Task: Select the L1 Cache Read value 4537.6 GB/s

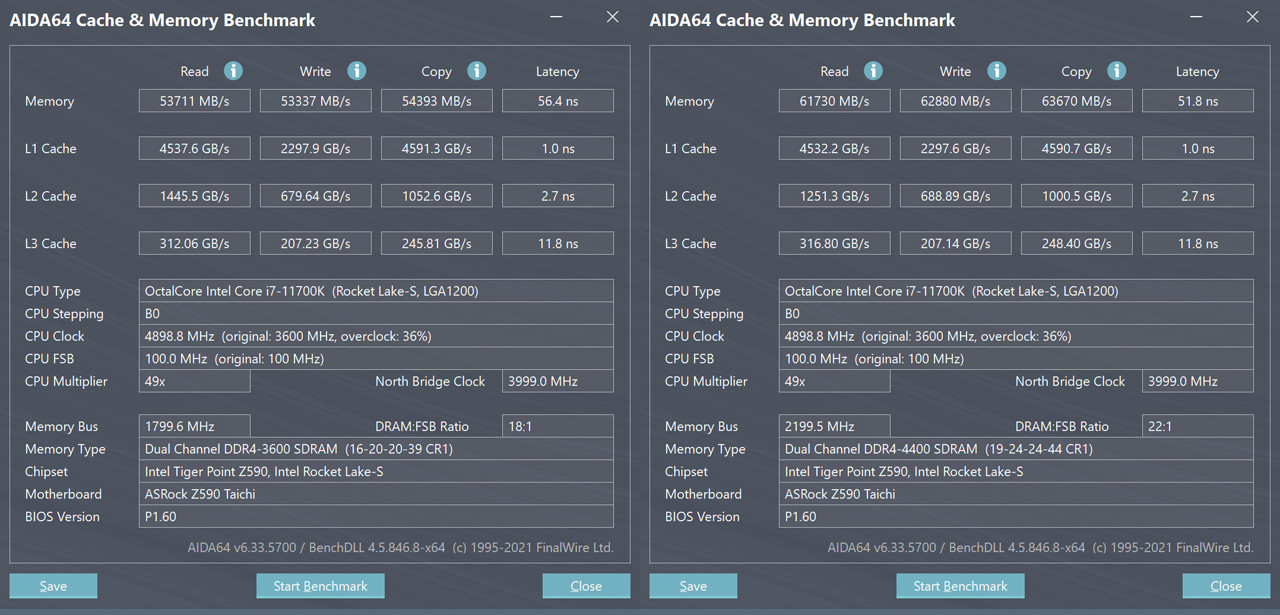Action: click(x=194, y=148)
